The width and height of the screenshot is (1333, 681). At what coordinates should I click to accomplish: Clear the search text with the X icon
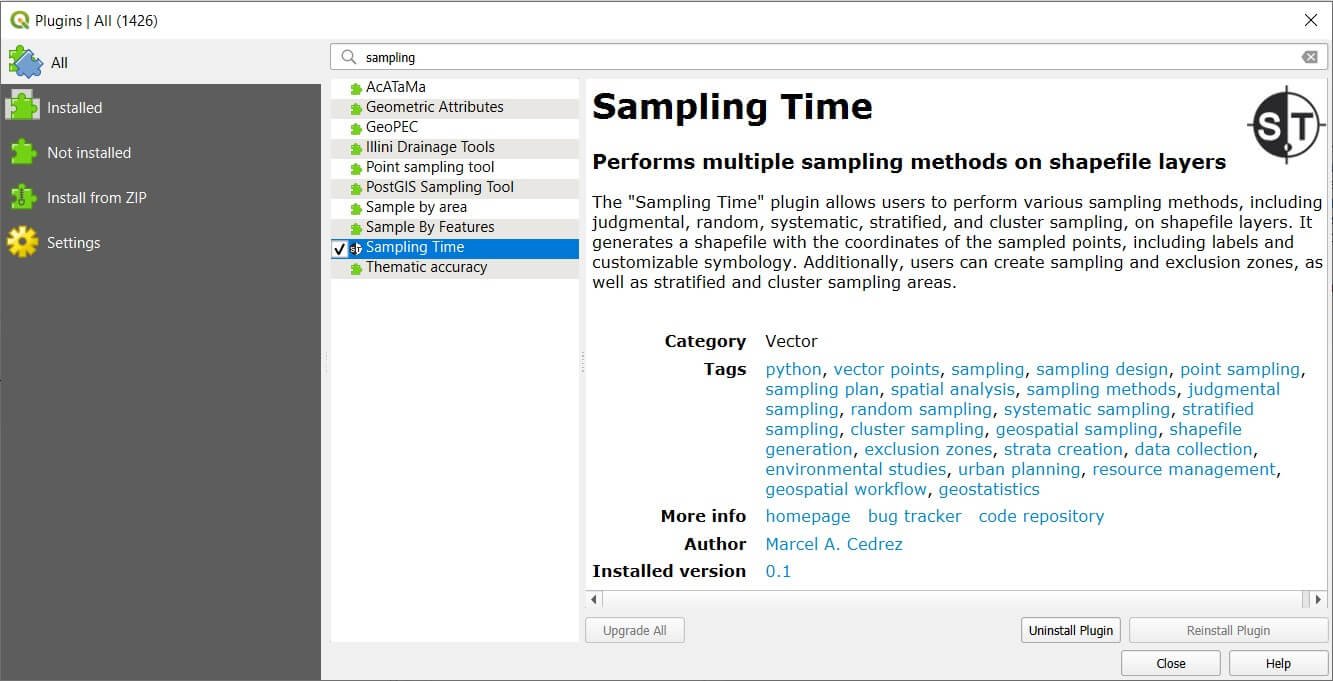[1309, 57]
